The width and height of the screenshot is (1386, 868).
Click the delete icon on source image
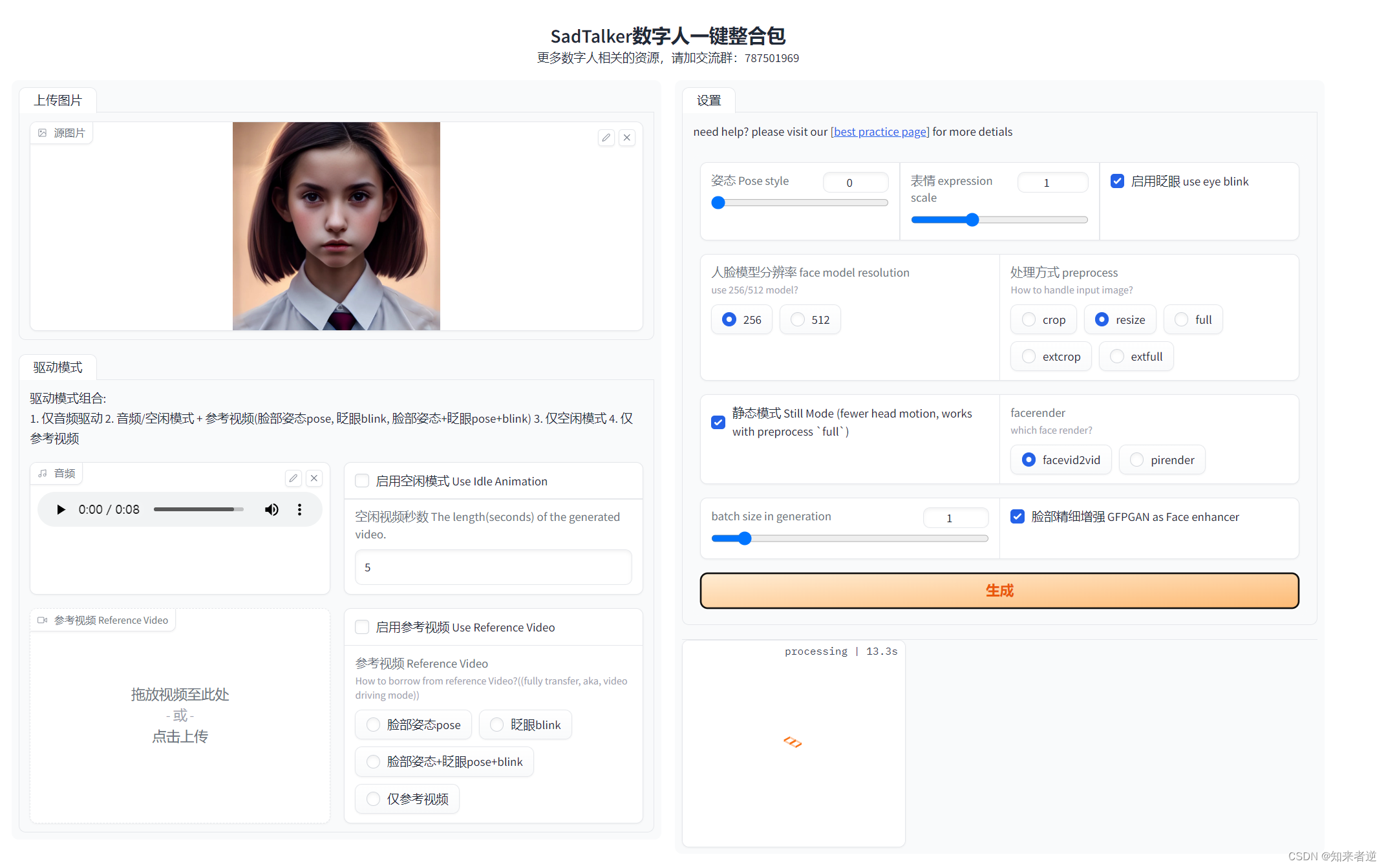click(627, 137)
